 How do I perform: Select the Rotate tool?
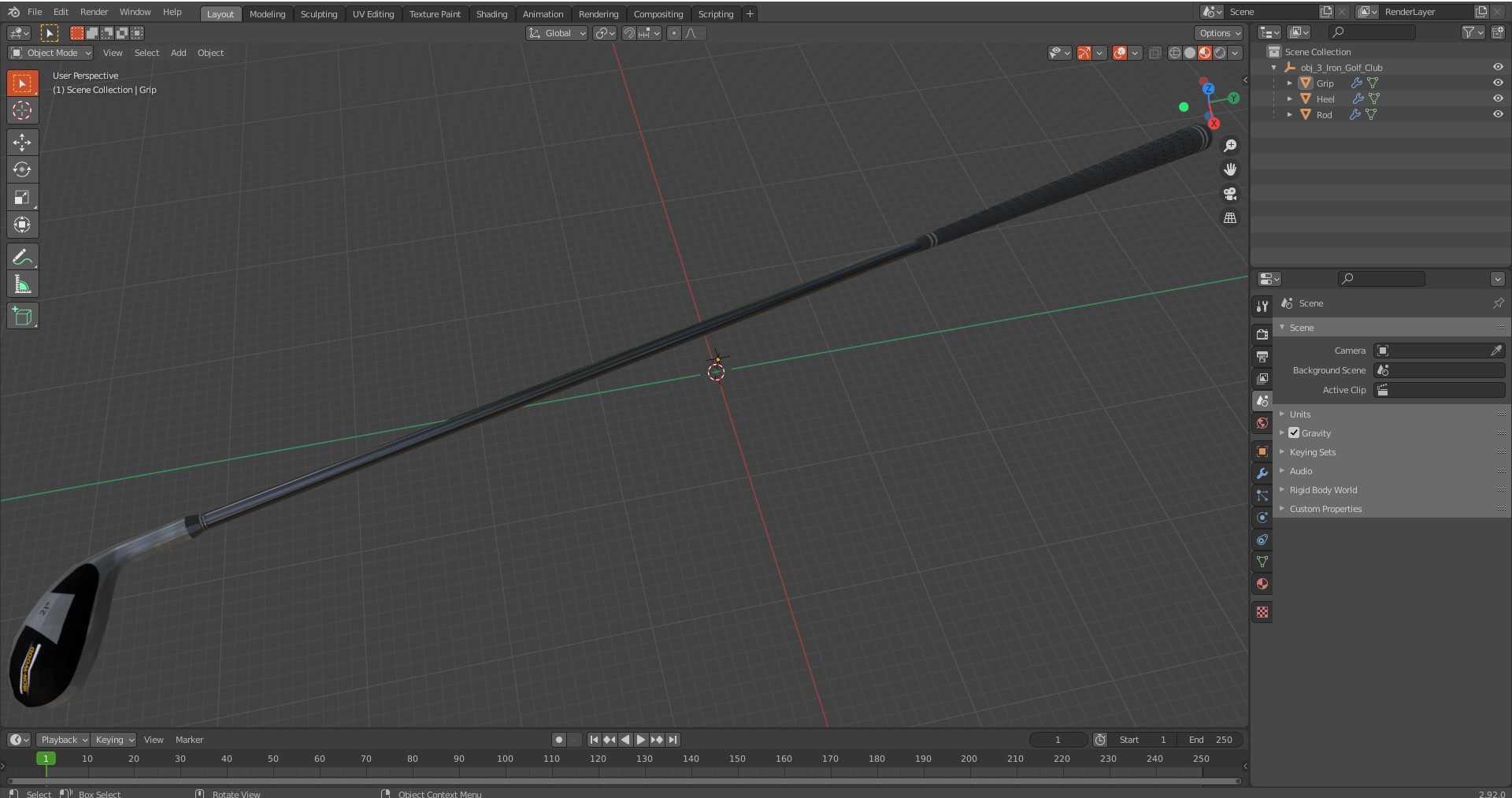22,169
